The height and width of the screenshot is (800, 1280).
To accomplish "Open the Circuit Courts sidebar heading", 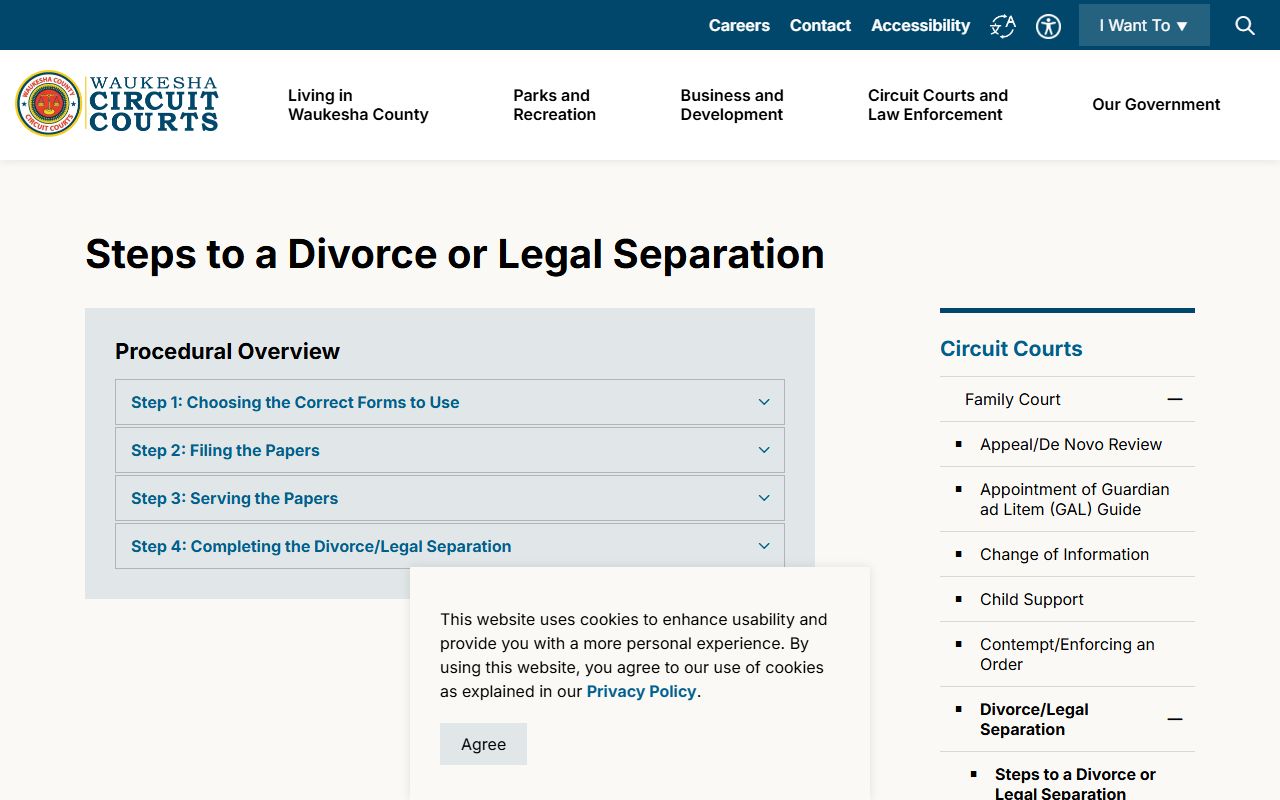I will (x=1011, y=349).
